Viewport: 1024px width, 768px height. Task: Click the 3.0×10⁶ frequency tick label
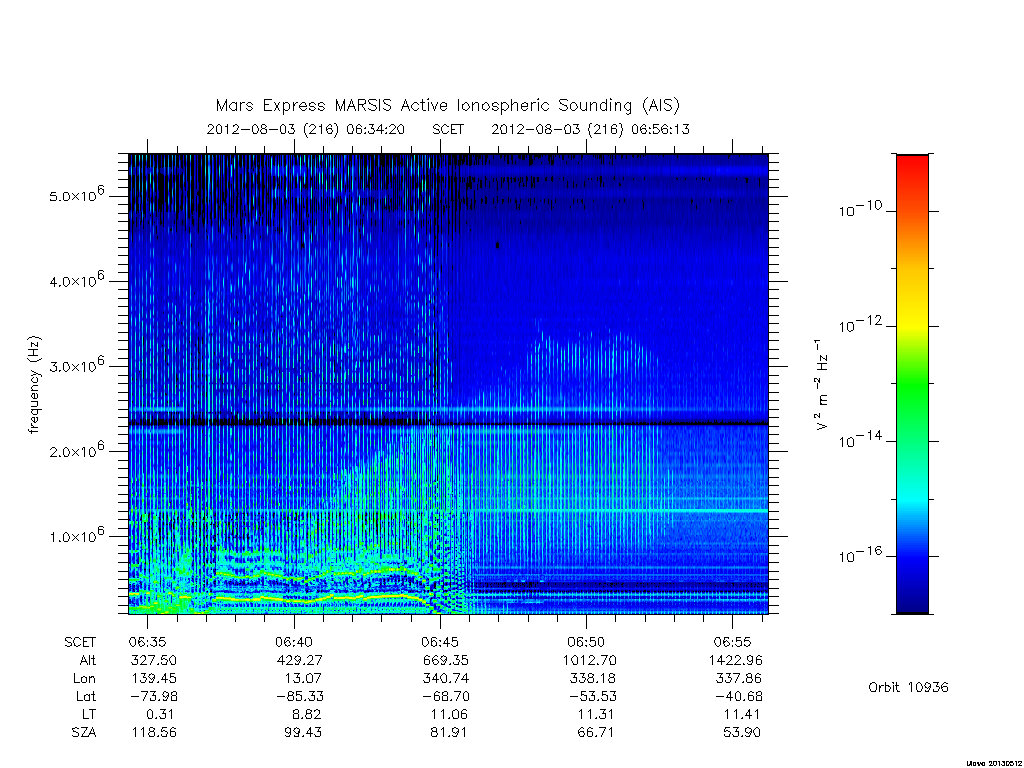pyautogui.click(x=76, y=365)
